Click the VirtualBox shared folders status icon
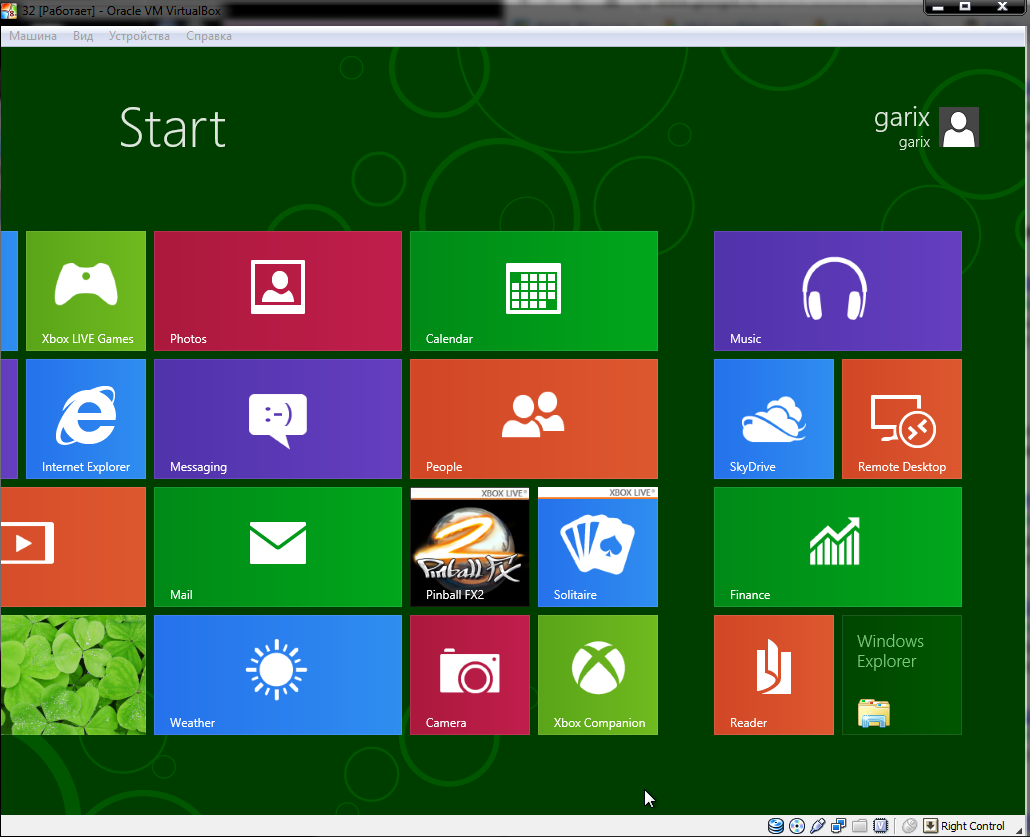The height and width of the screenshot is (837, 1030). pyautogui.click(x=860, y=826)
